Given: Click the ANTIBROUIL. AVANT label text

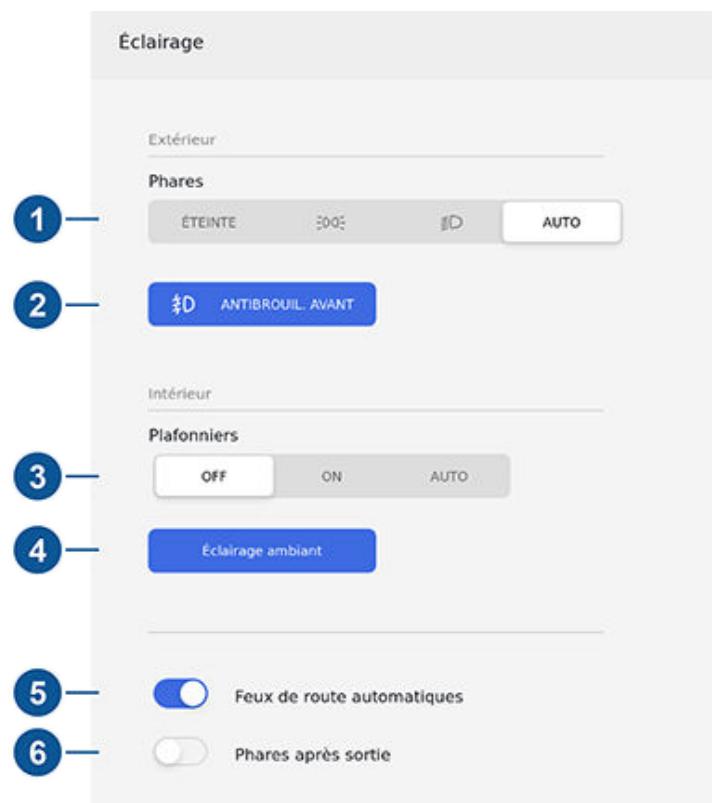Looking at the screenshot, I should point(287,304).
